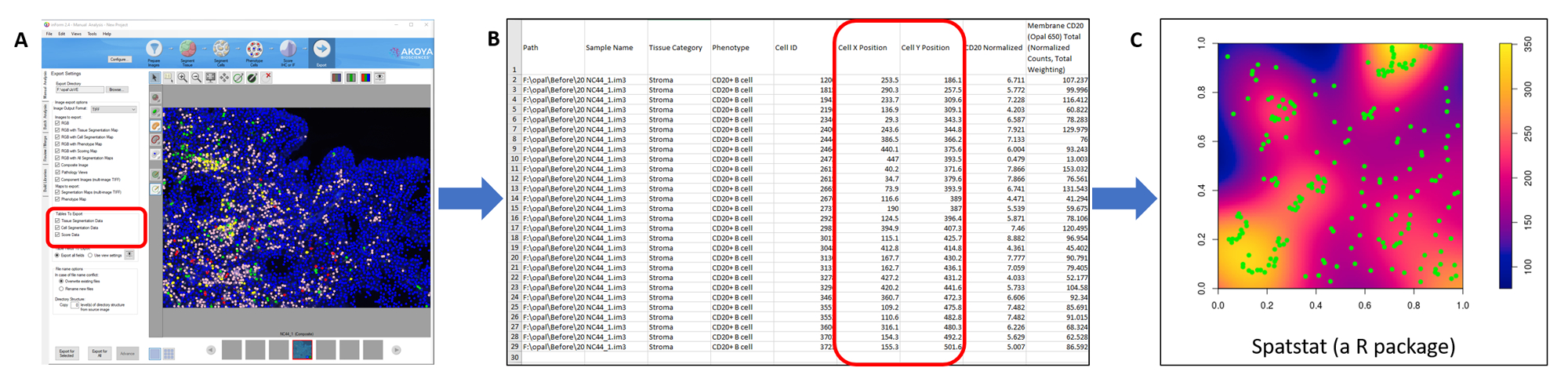Open the Tools menu

click(92, 34)
